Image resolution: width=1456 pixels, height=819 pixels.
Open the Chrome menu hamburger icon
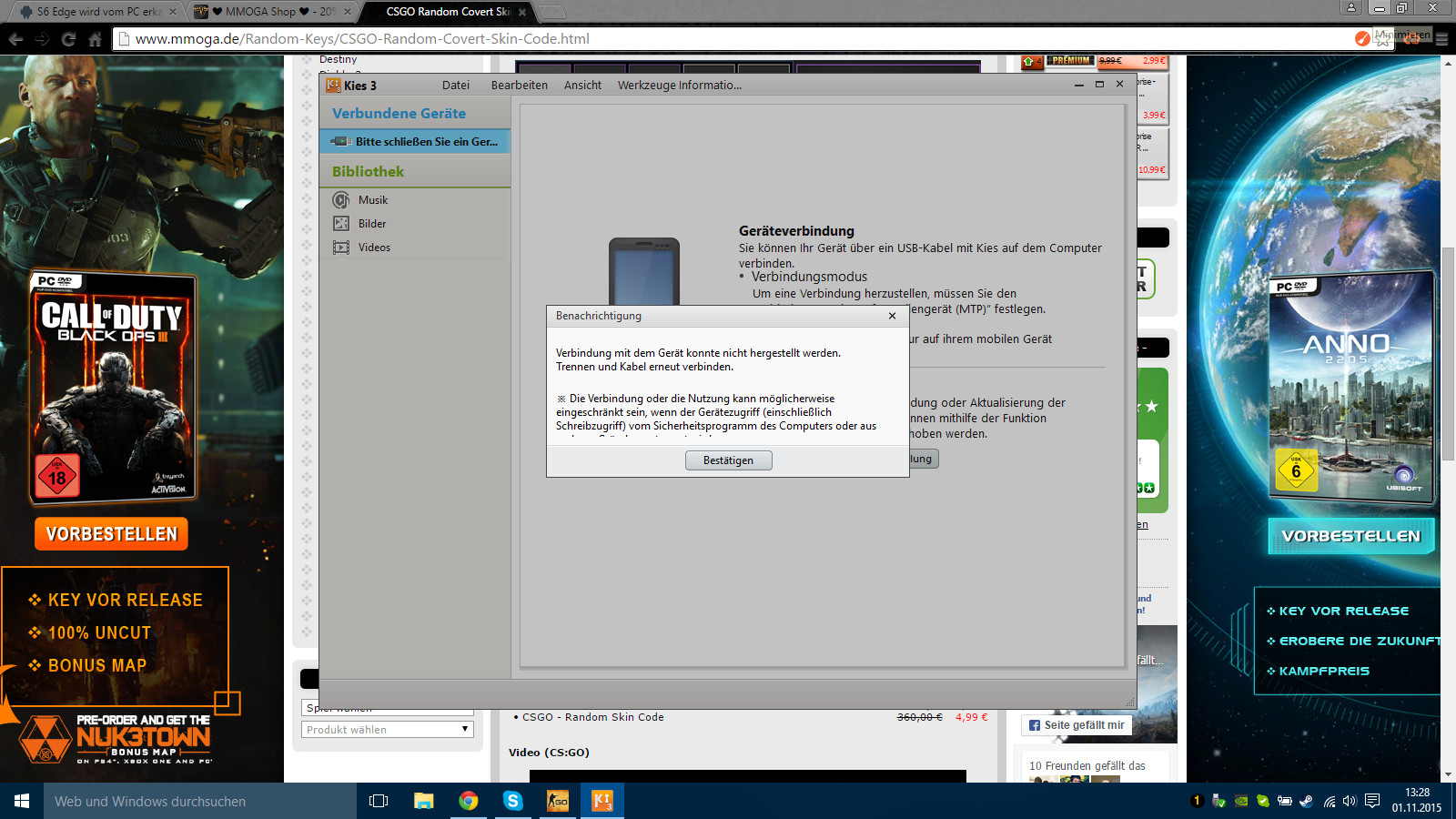1441,38
